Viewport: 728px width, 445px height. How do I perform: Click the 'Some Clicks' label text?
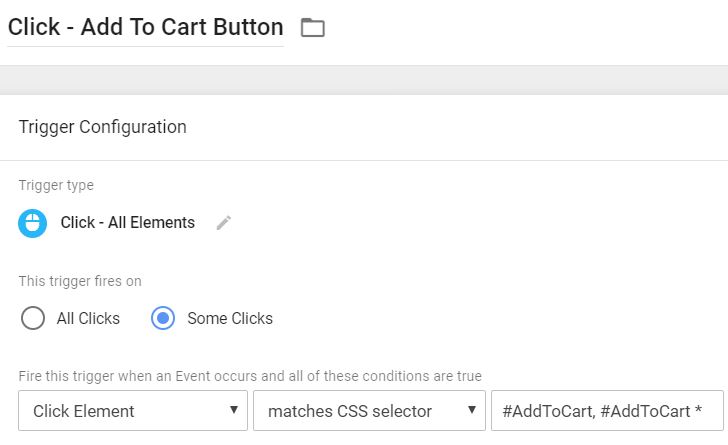click(230, 319)
